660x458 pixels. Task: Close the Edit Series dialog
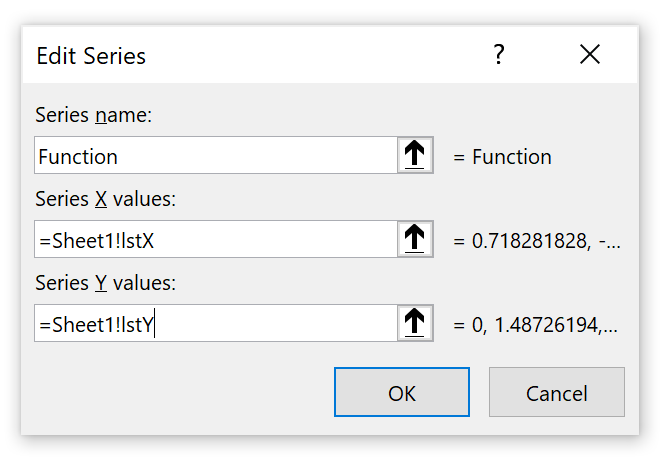pyautogui.click(x=590, y=55)
